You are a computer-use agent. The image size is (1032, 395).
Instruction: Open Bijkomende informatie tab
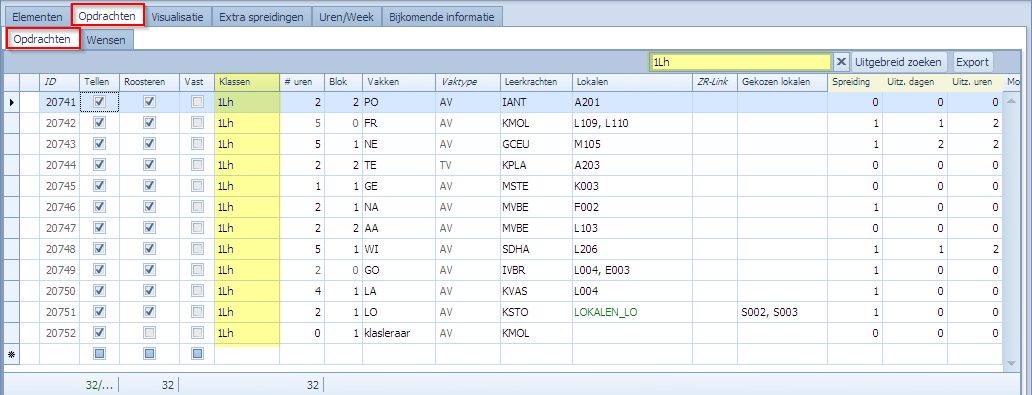(442, 17)
